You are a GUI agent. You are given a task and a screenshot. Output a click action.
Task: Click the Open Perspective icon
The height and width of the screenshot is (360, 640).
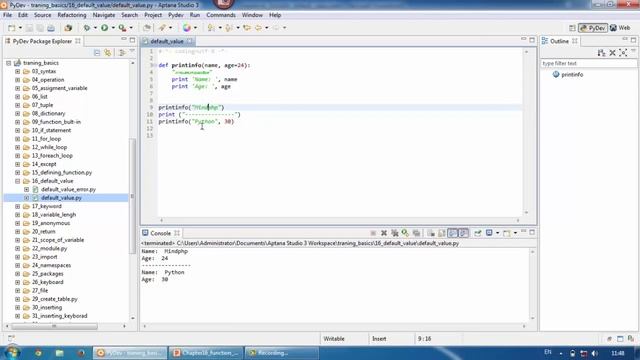pos(572,28)
